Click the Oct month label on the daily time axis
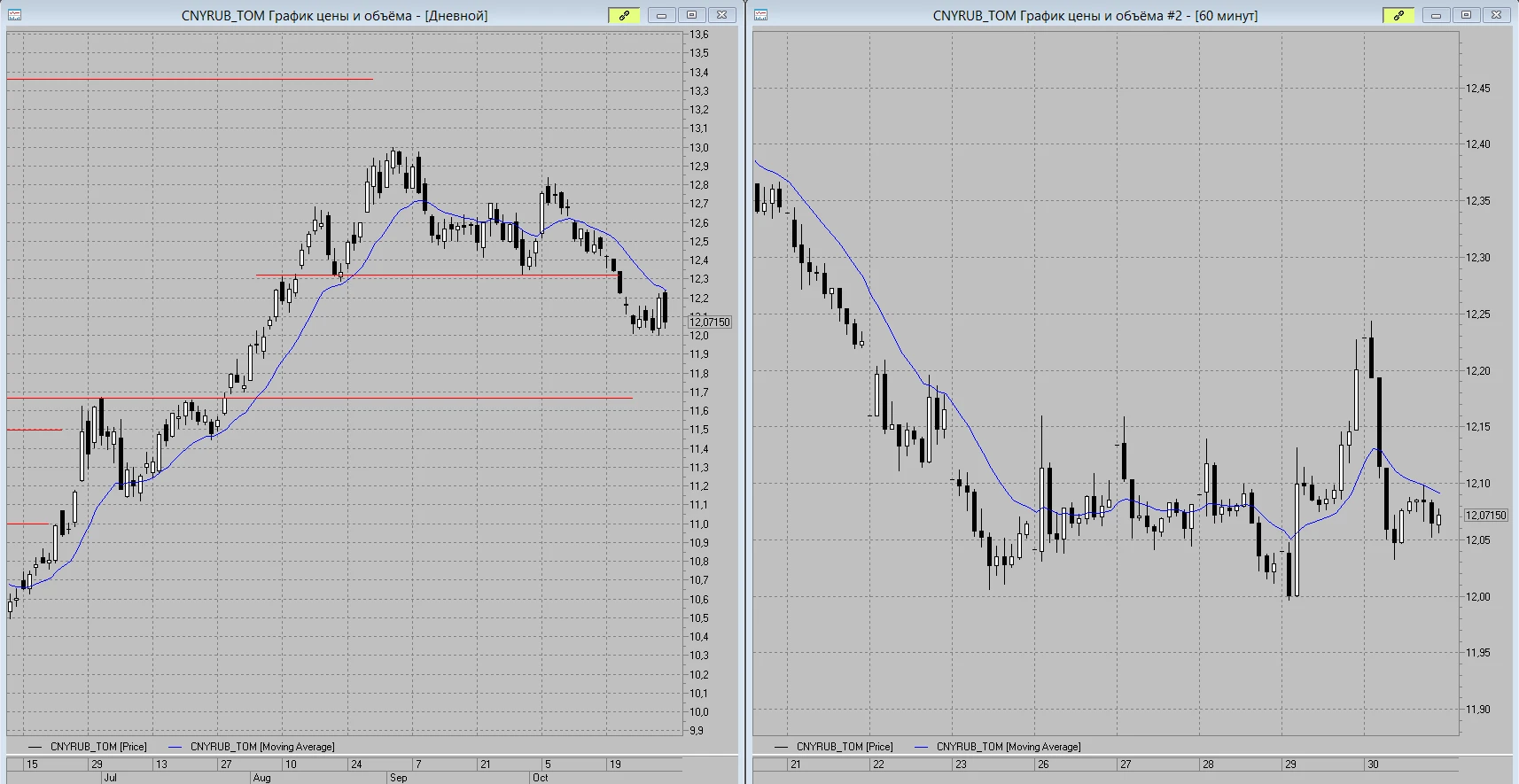 (540, 778)
